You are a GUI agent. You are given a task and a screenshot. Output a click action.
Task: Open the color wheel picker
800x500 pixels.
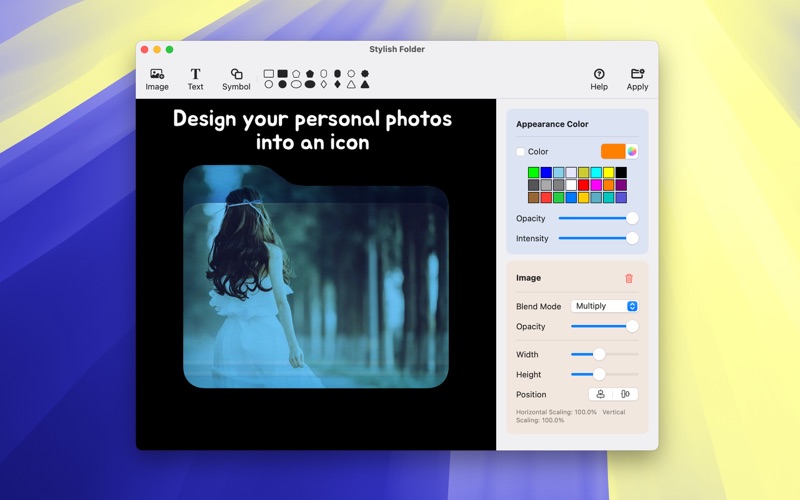[632, 152]
